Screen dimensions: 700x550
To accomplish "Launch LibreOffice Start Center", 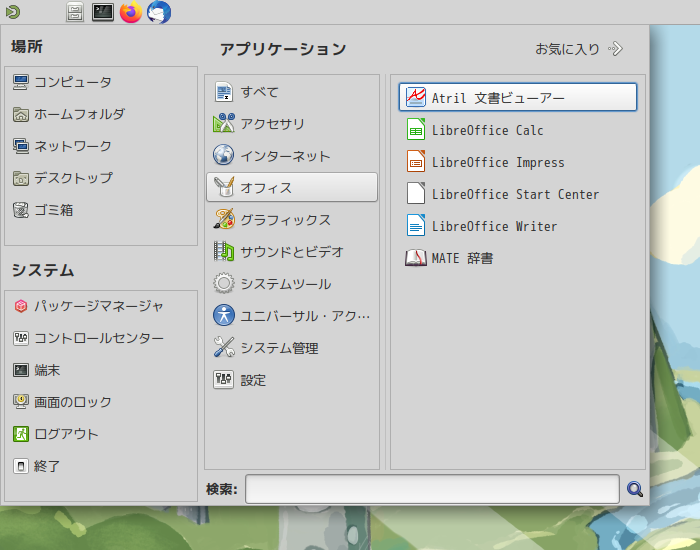I will click(518, 194).
